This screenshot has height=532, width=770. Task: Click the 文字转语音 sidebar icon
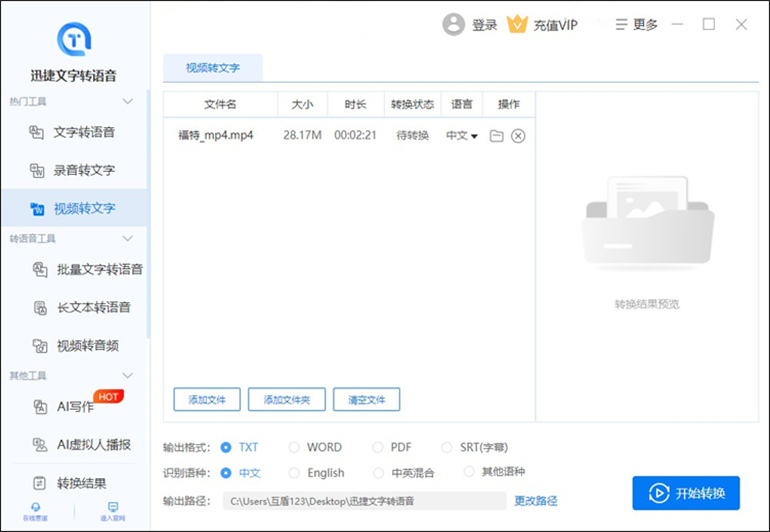(36, 132)
